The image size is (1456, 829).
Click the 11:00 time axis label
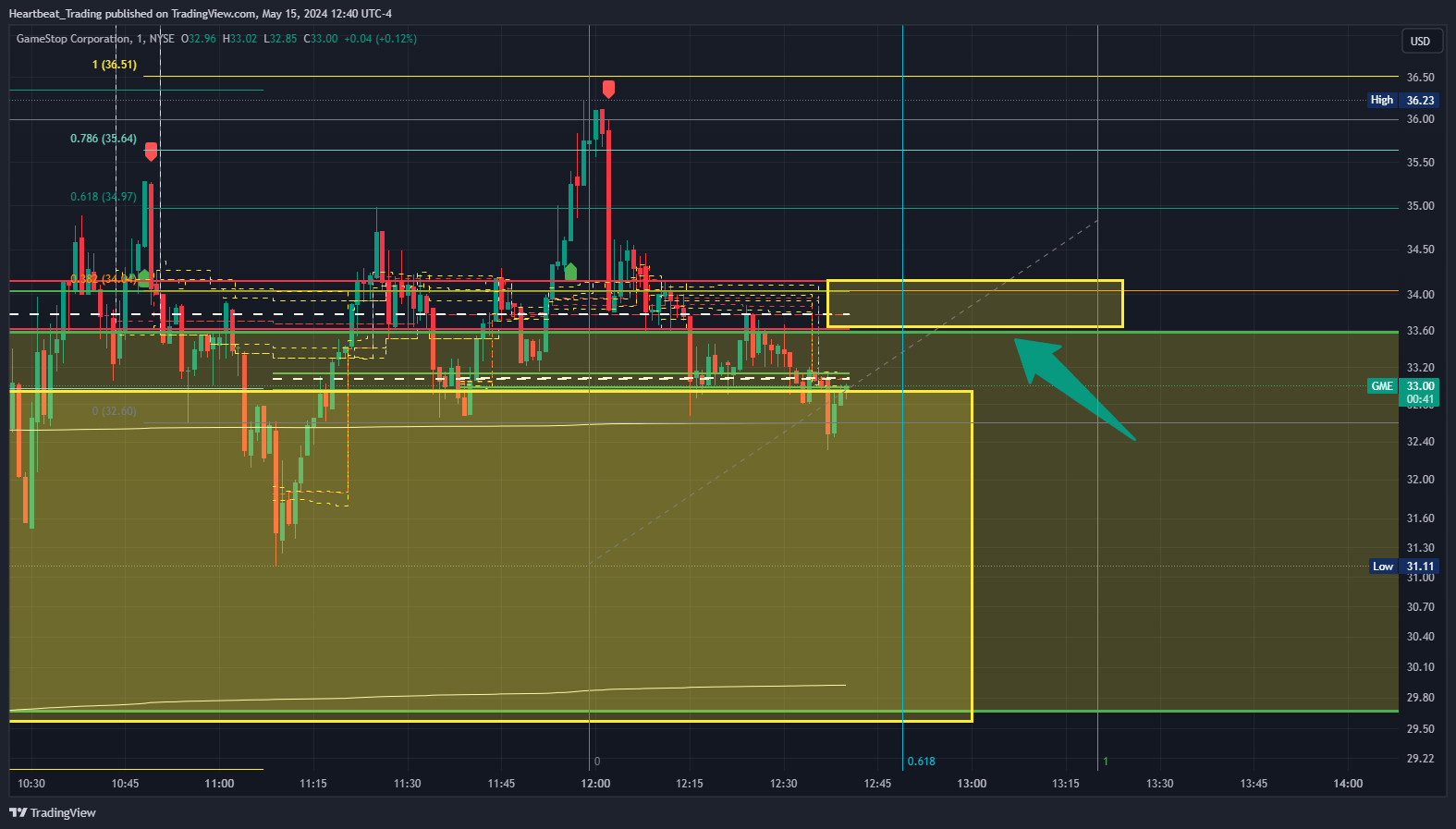(219, 784)
